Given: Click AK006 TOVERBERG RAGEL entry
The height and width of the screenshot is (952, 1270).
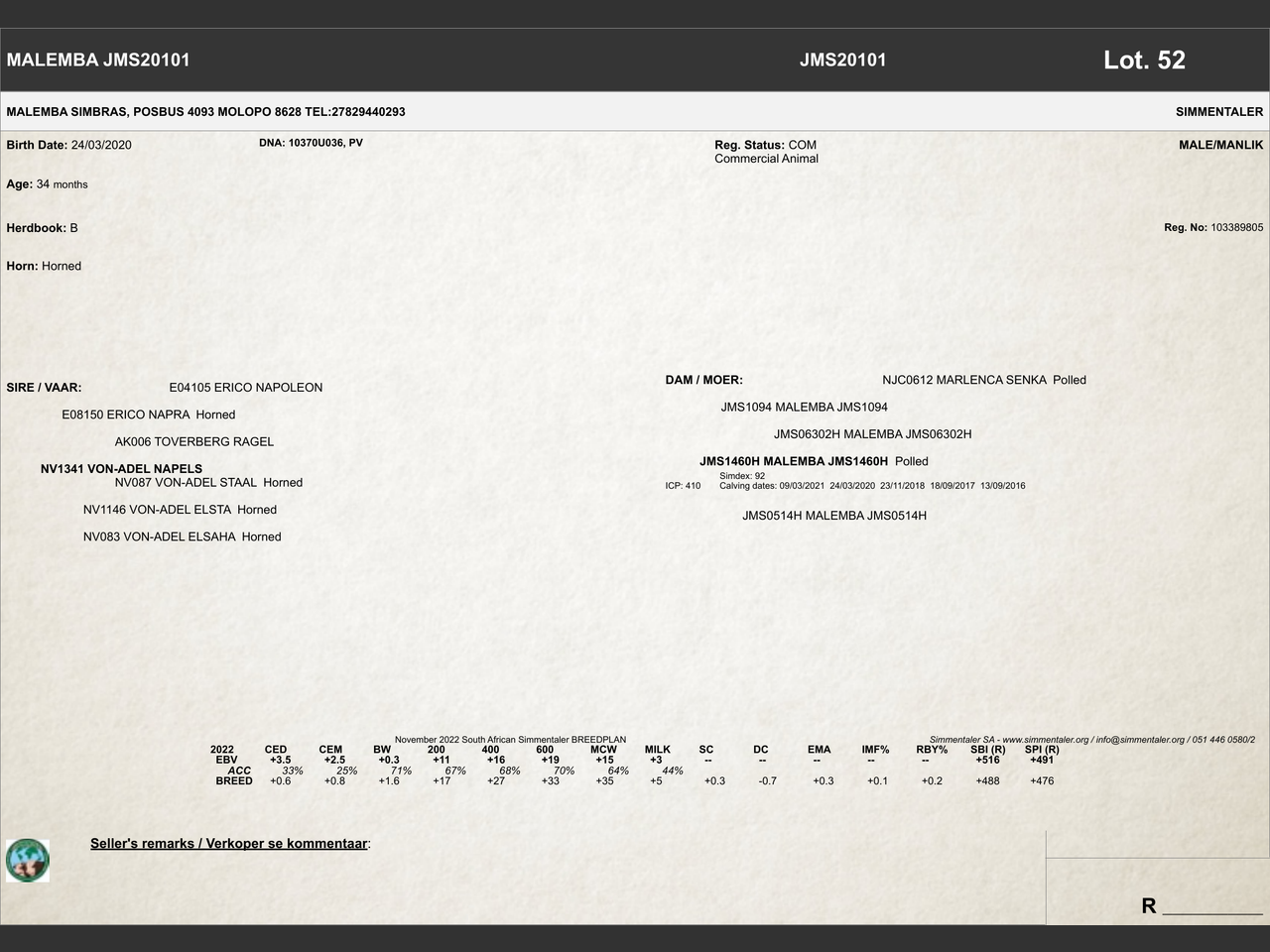Looking at the screenshot, I should click(x=194, y=441).
